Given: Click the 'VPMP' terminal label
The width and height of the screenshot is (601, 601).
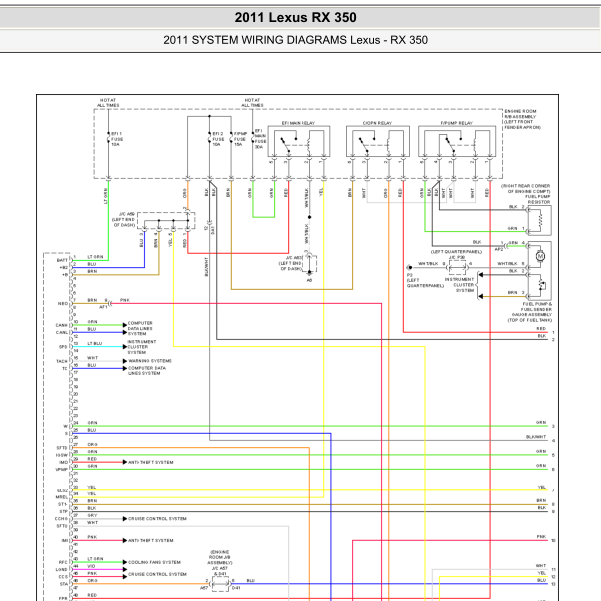Looking at the screenshot, I should pos(62,470).
